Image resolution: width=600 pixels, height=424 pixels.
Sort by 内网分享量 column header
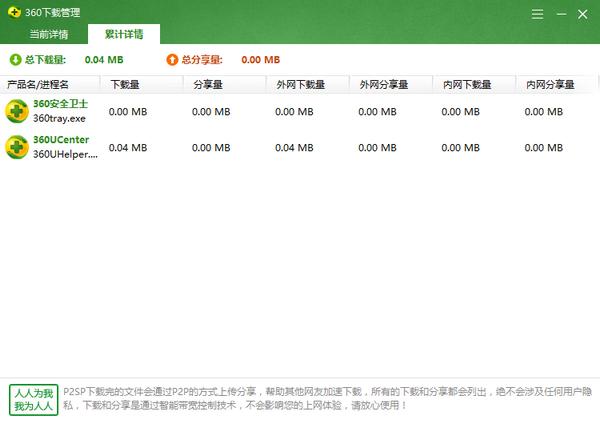click(557, 84)
